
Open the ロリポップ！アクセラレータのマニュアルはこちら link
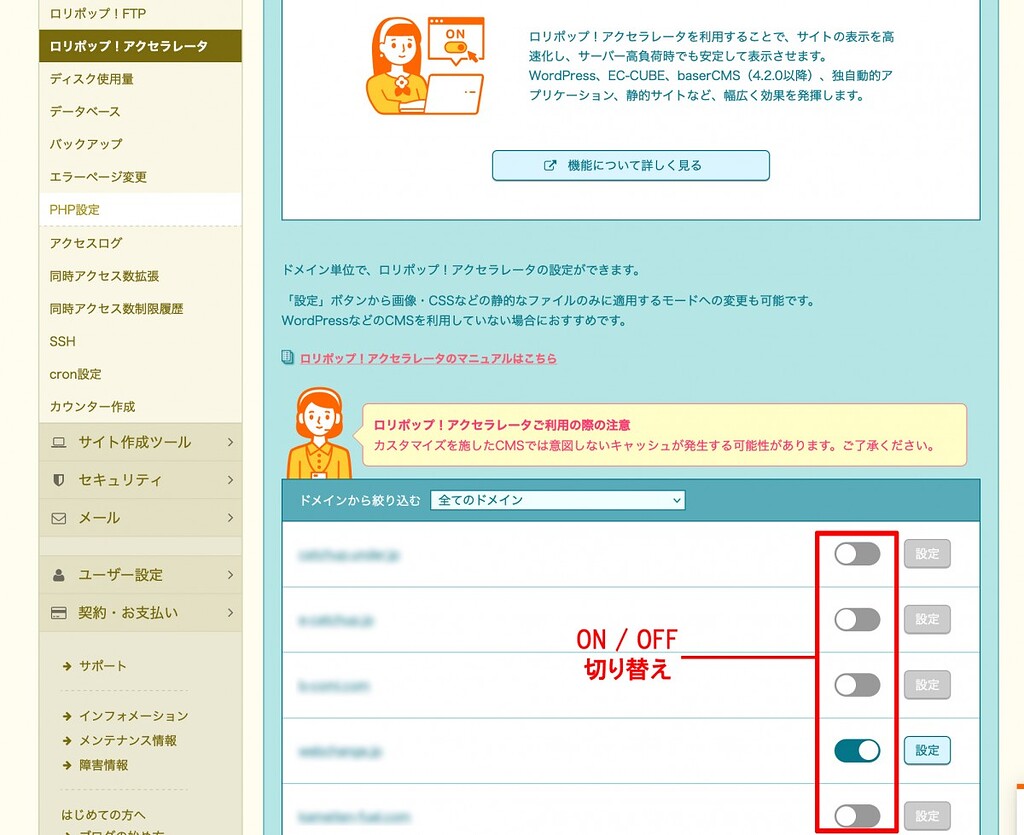(x=428, y=358)
